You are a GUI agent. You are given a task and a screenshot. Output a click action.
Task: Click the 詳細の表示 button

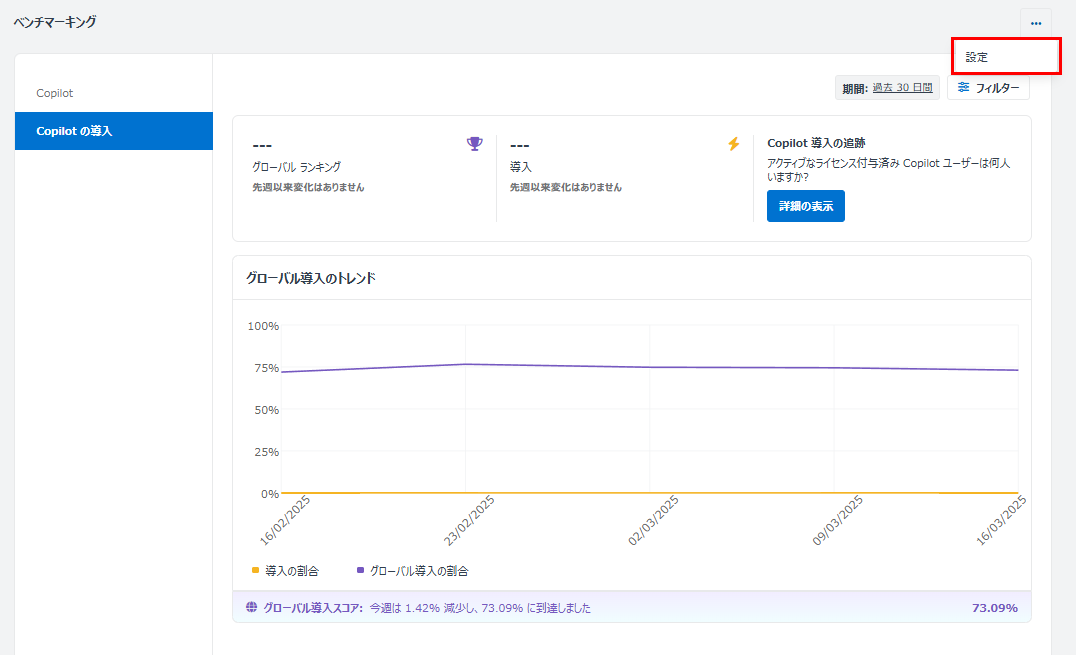tap(806, 206)
